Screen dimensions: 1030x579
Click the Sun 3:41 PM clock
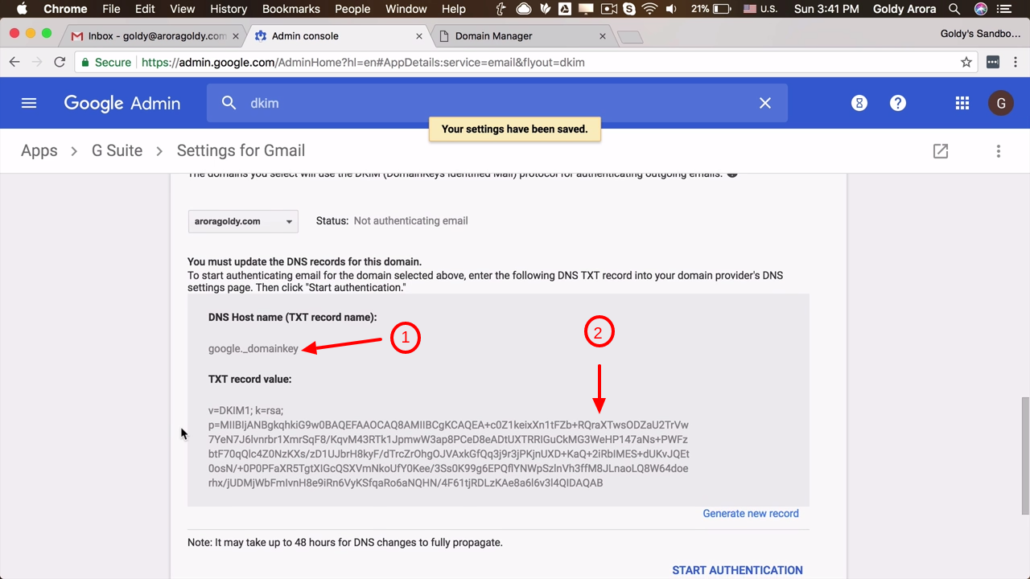click(x=826, y=9)
